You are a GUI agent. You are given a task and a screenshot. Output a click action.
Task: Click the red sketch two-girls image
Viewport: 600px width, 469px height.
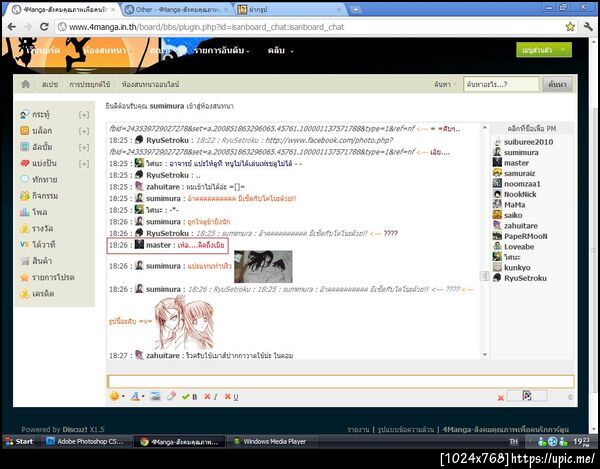point(184,322)
